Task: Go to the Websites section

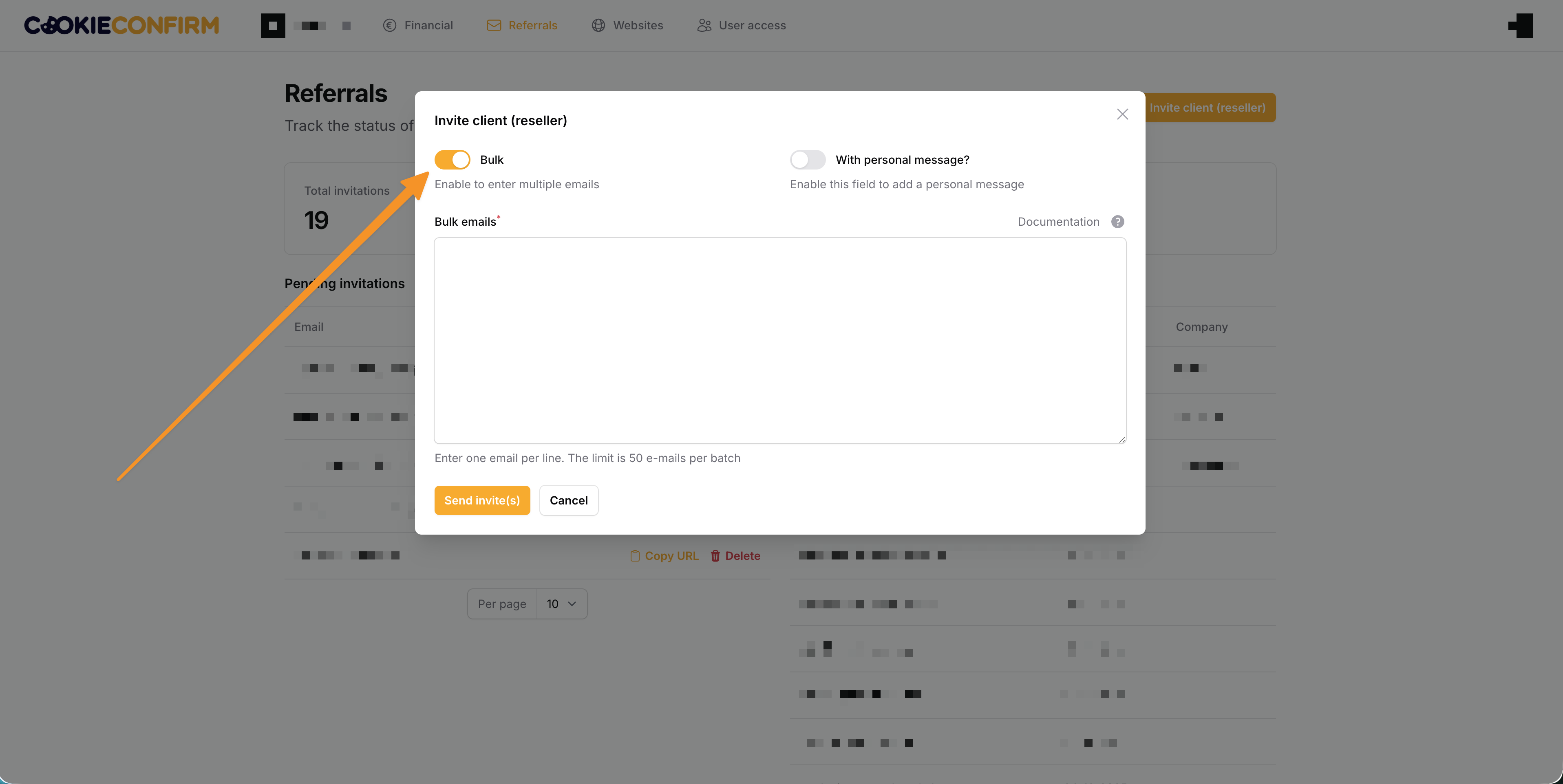Action: pyautogui.click(x=638, y=25)
